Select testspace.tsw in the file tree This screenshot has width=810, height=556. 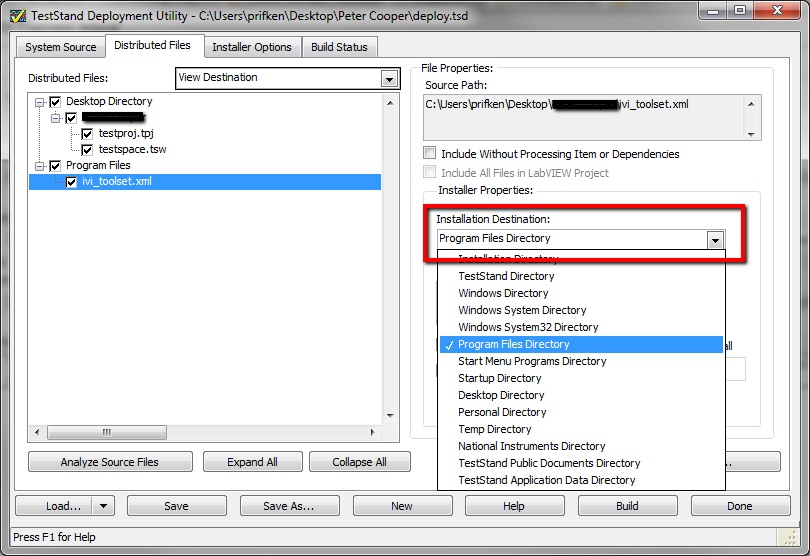pyautogui.click(x=132, y=149)
